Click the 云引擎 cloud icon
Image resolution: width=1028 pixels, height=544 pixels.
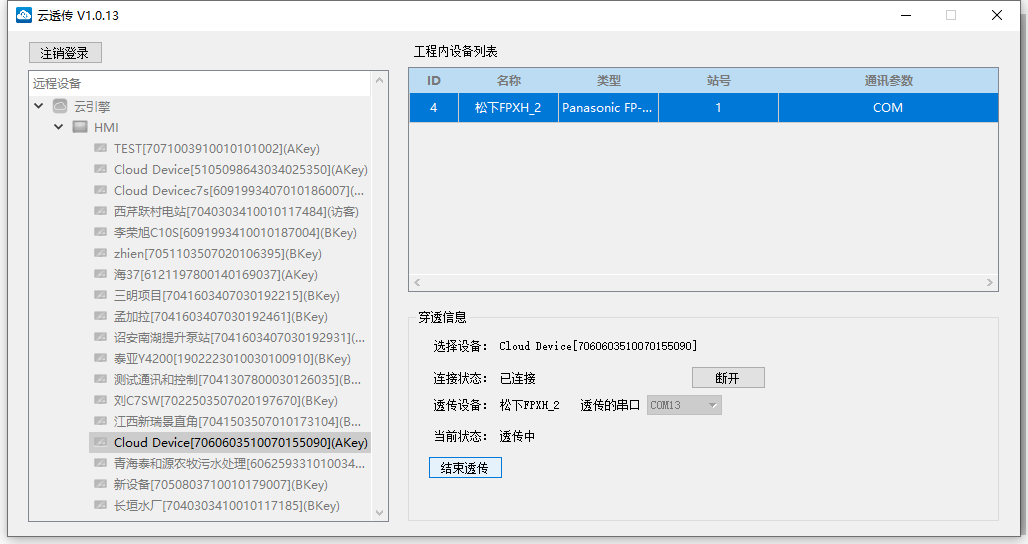(60, 106)
